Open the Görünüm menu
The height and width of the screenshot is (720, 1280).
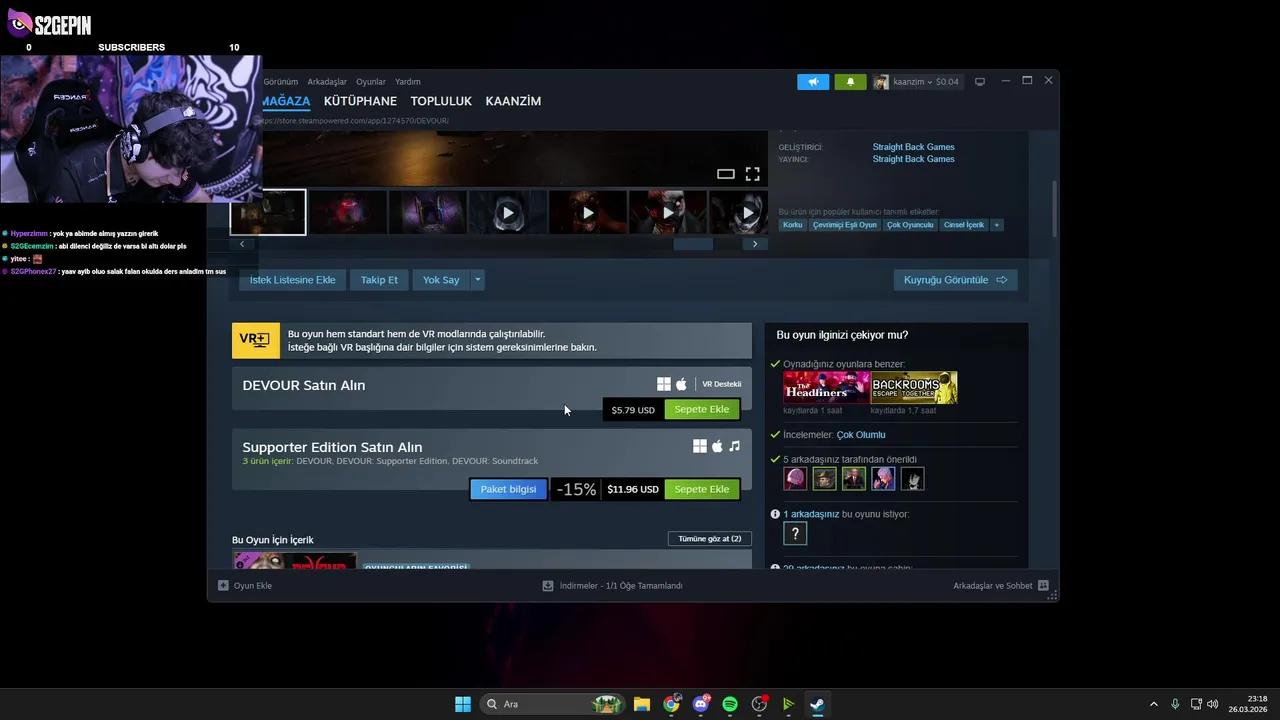click(281, 82)
